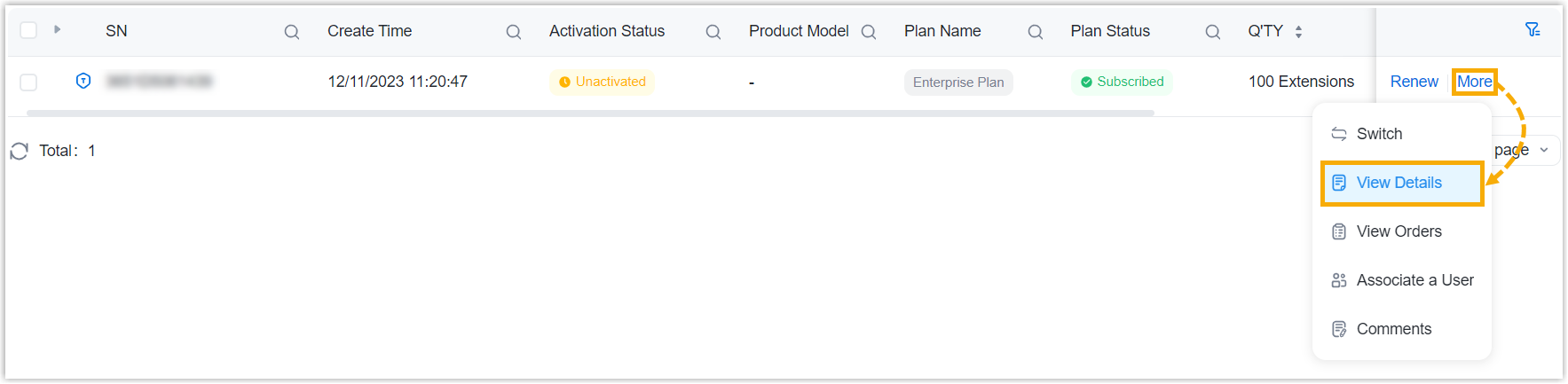Sort by Q'TY column arrows

[1298, 32]
